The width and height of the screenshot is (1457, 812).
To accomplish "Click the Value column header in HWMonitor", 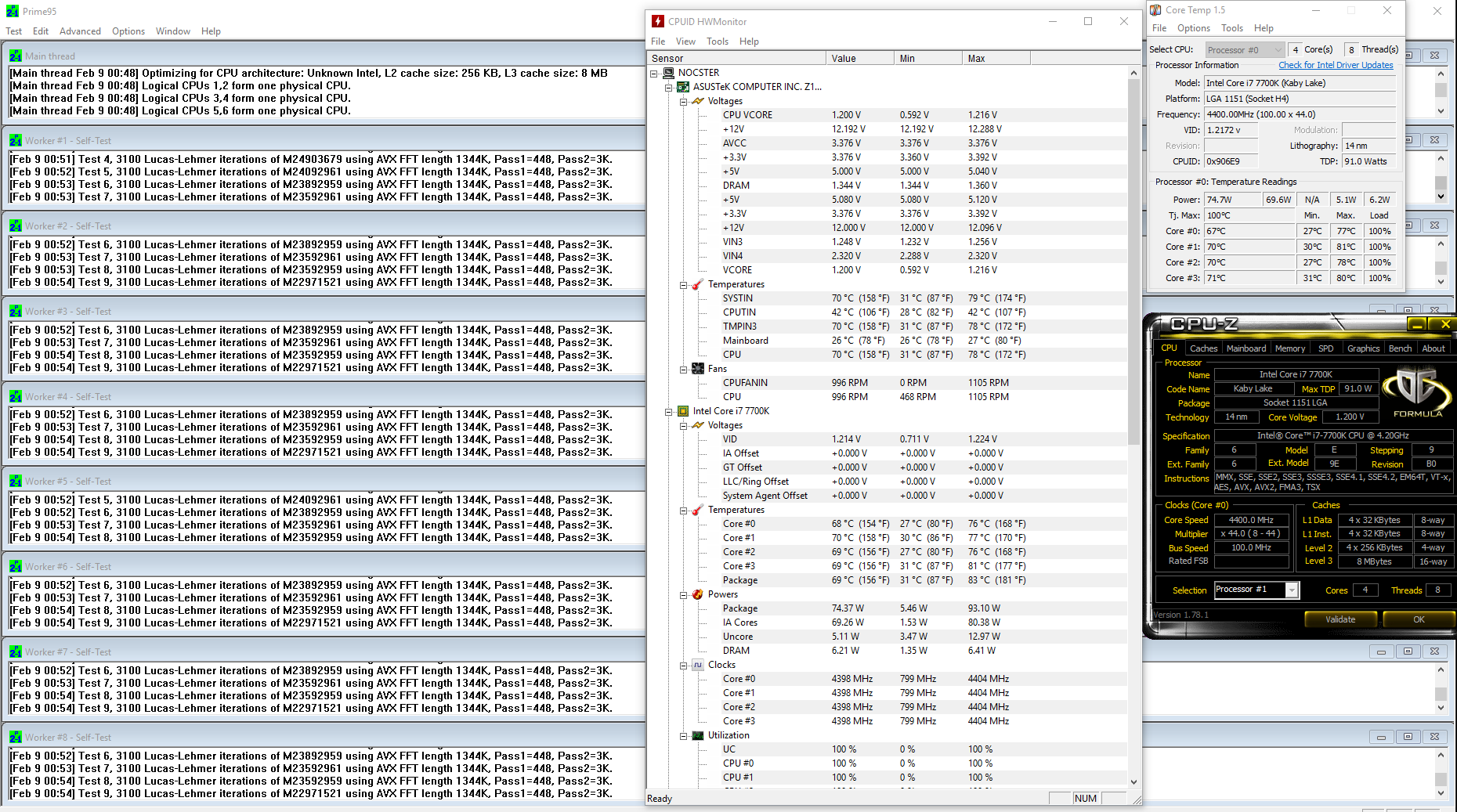I will [860, 58].
